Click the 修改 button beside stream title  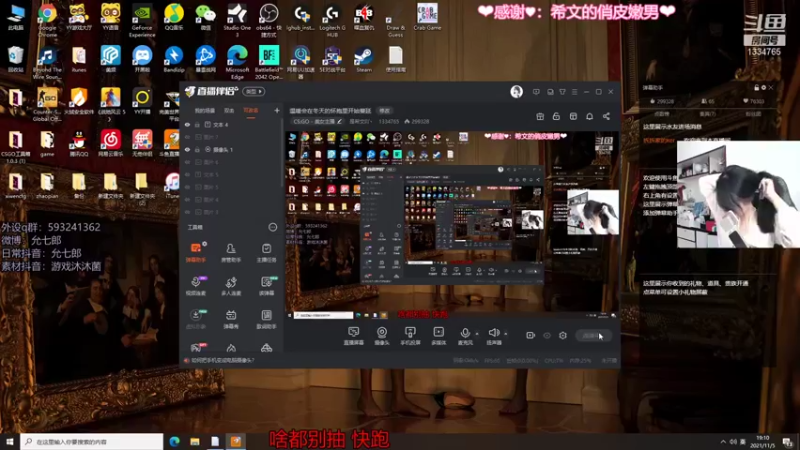(384, 111)
